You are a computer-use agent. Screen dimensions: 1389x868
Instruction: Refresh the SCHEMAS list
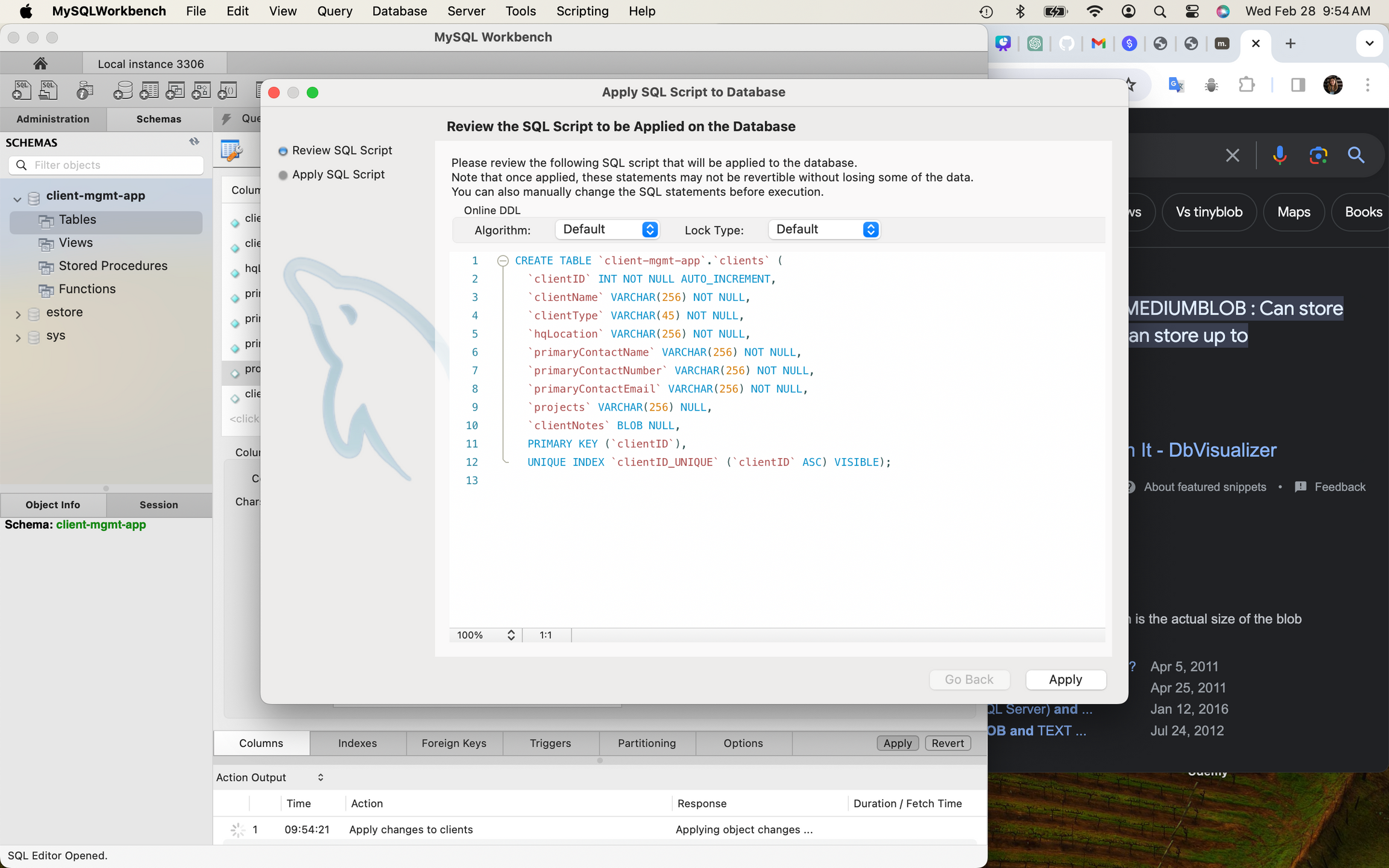[x=194, y=142]
